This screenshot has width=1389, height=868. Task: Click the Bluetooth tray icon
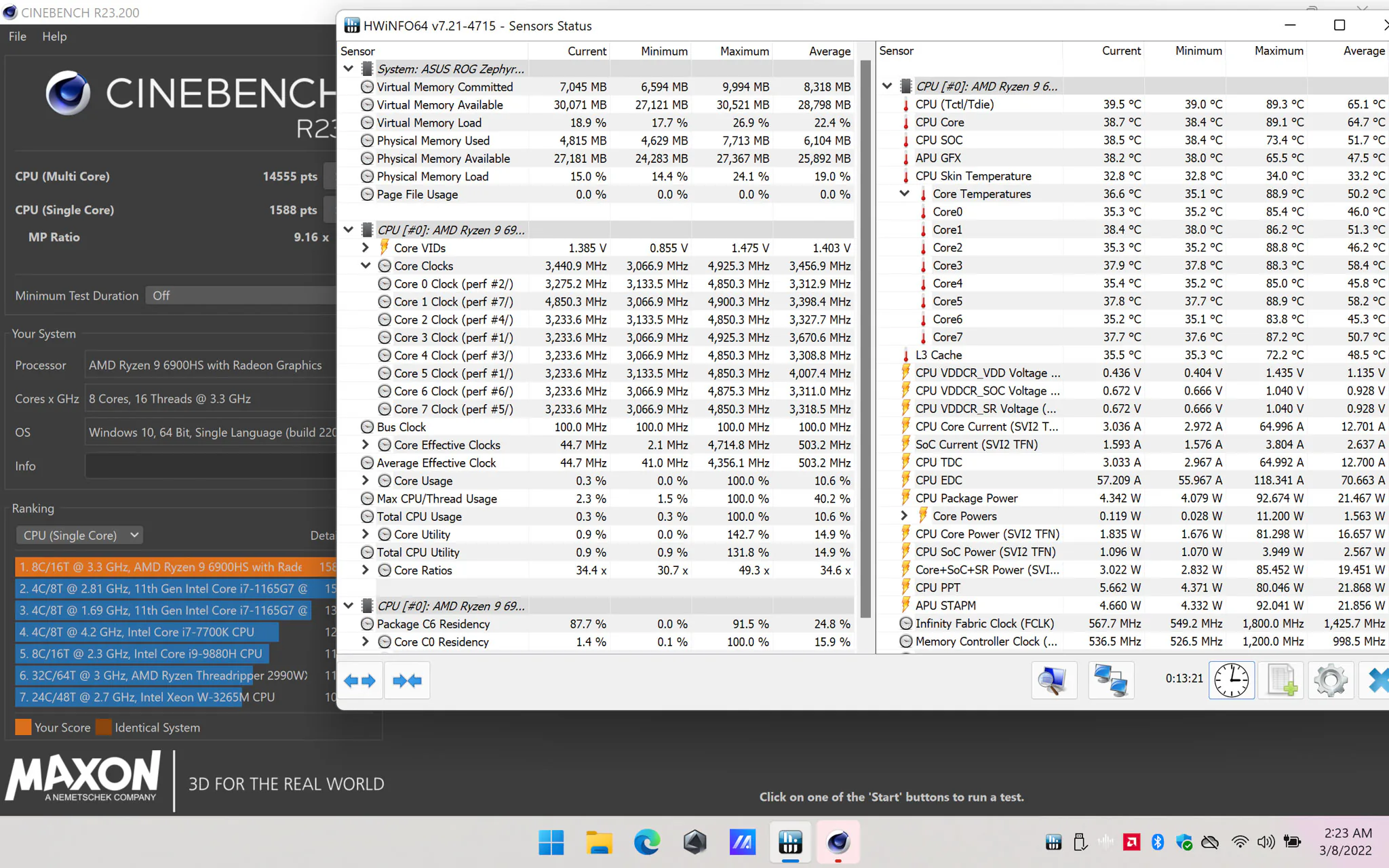[x=1158, y=842]
